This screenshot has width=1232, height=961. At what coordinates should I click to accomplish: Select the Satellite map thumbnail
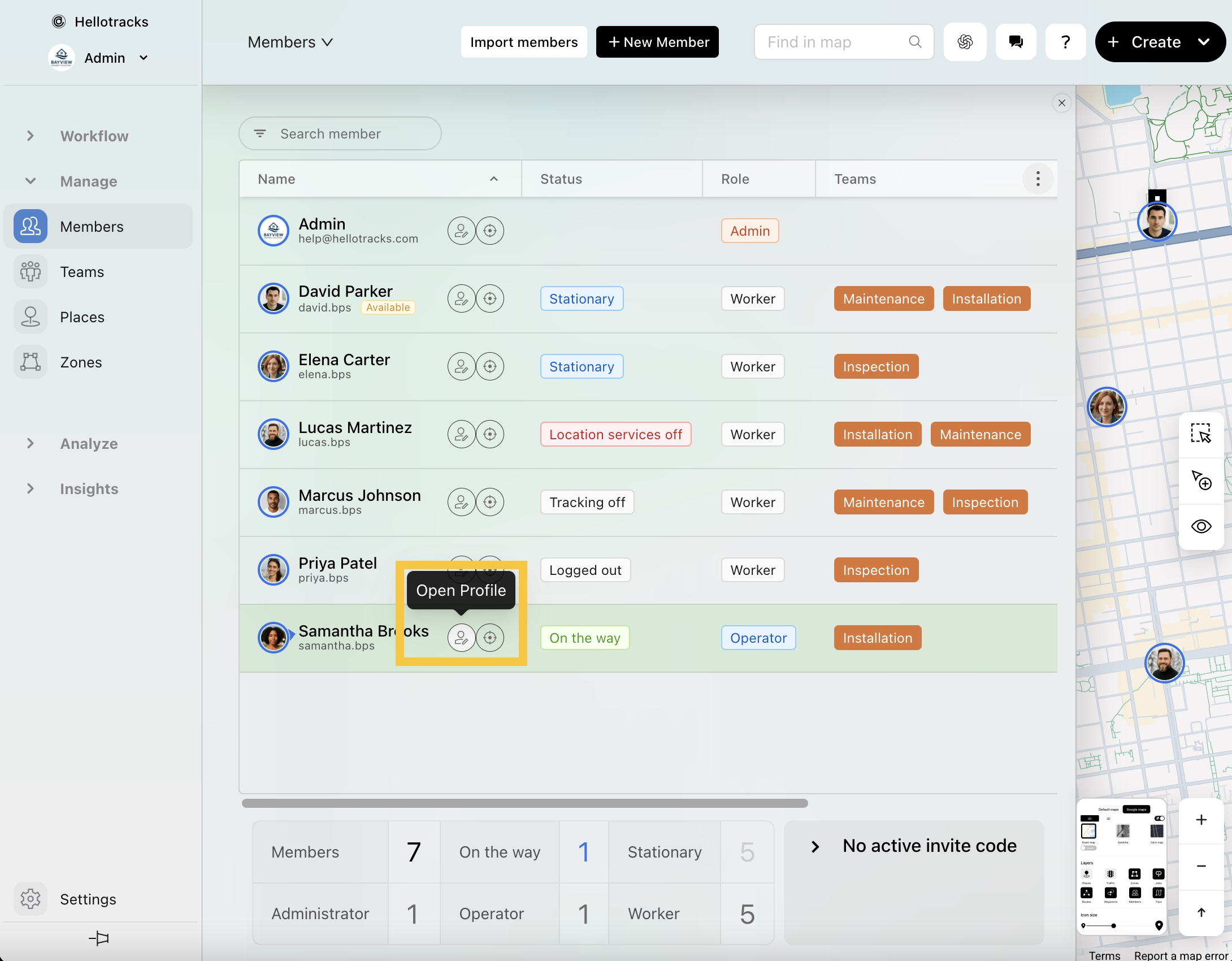tap(1123, 831)
